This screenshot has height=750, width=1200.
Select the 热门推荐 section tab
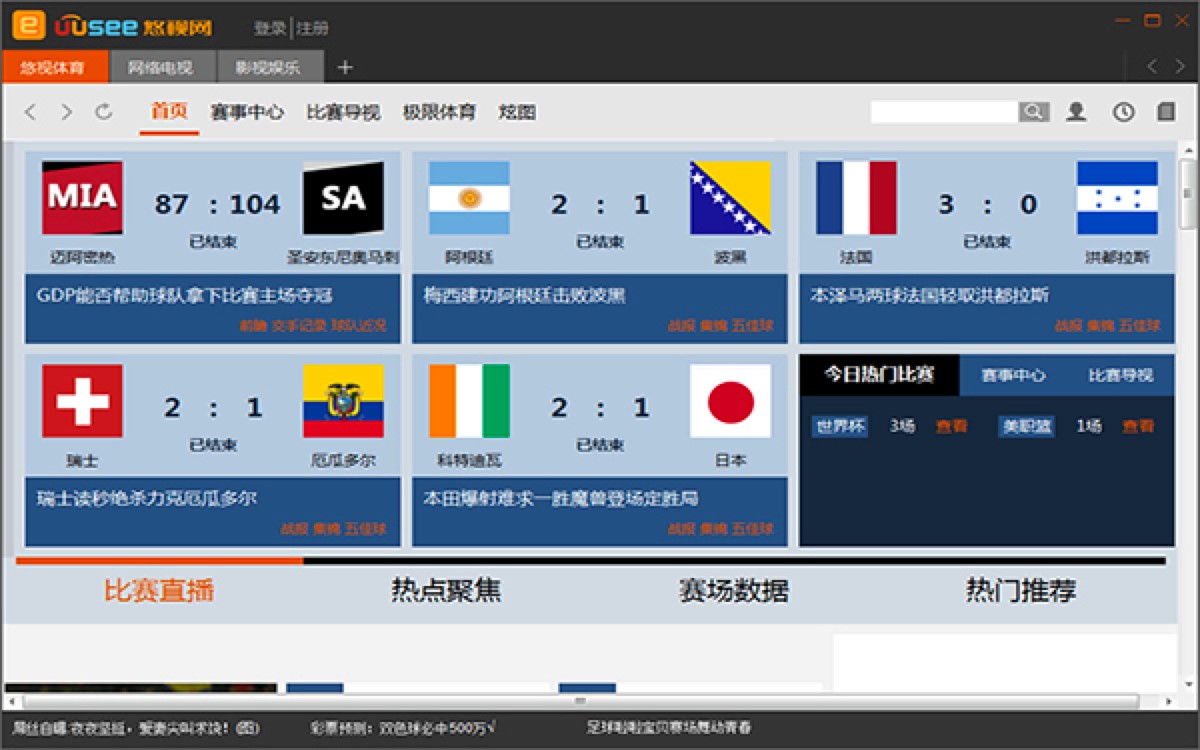1021,590
